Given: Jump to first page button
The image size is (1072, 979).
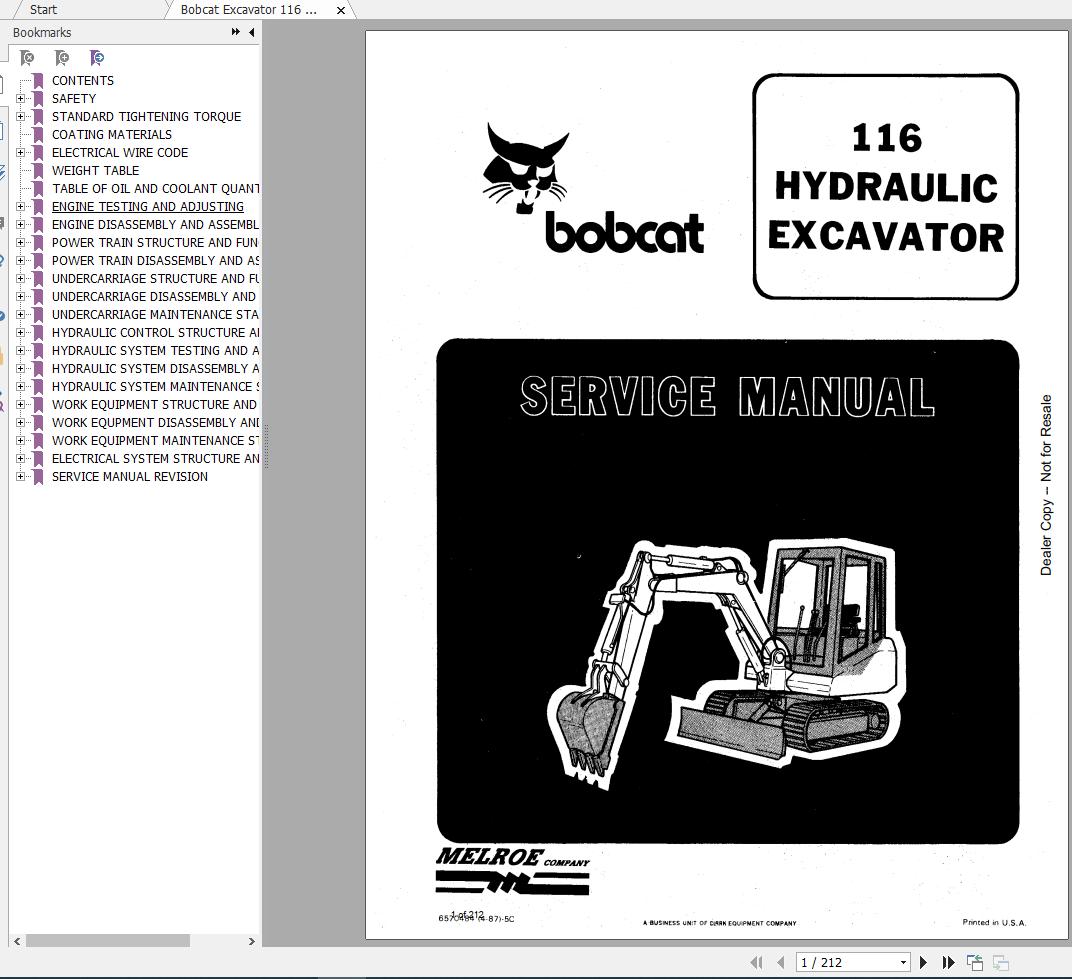Looking at the screenshot, I should (x=756, y=963).
